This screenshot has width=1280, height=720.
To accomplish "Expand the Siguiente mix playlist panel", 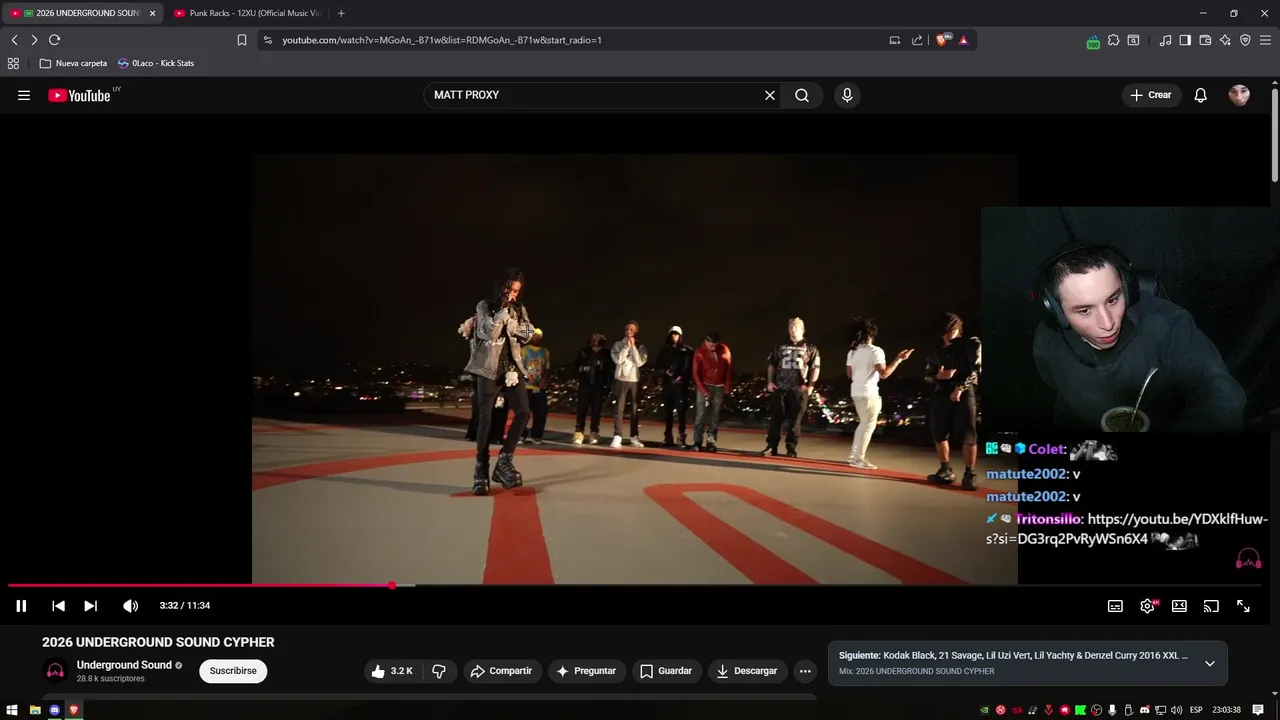I will click(1209, 663).
